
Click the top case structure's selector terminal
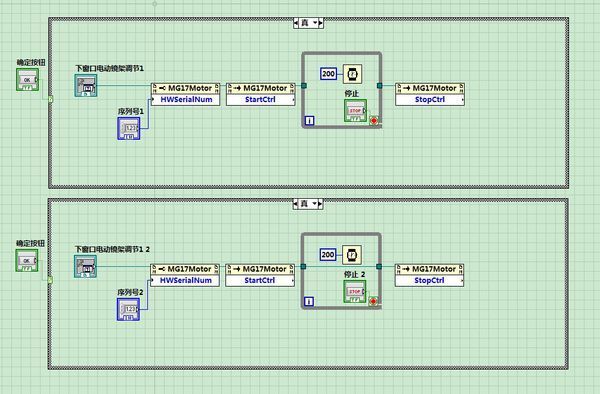click(x=50, y=99)
